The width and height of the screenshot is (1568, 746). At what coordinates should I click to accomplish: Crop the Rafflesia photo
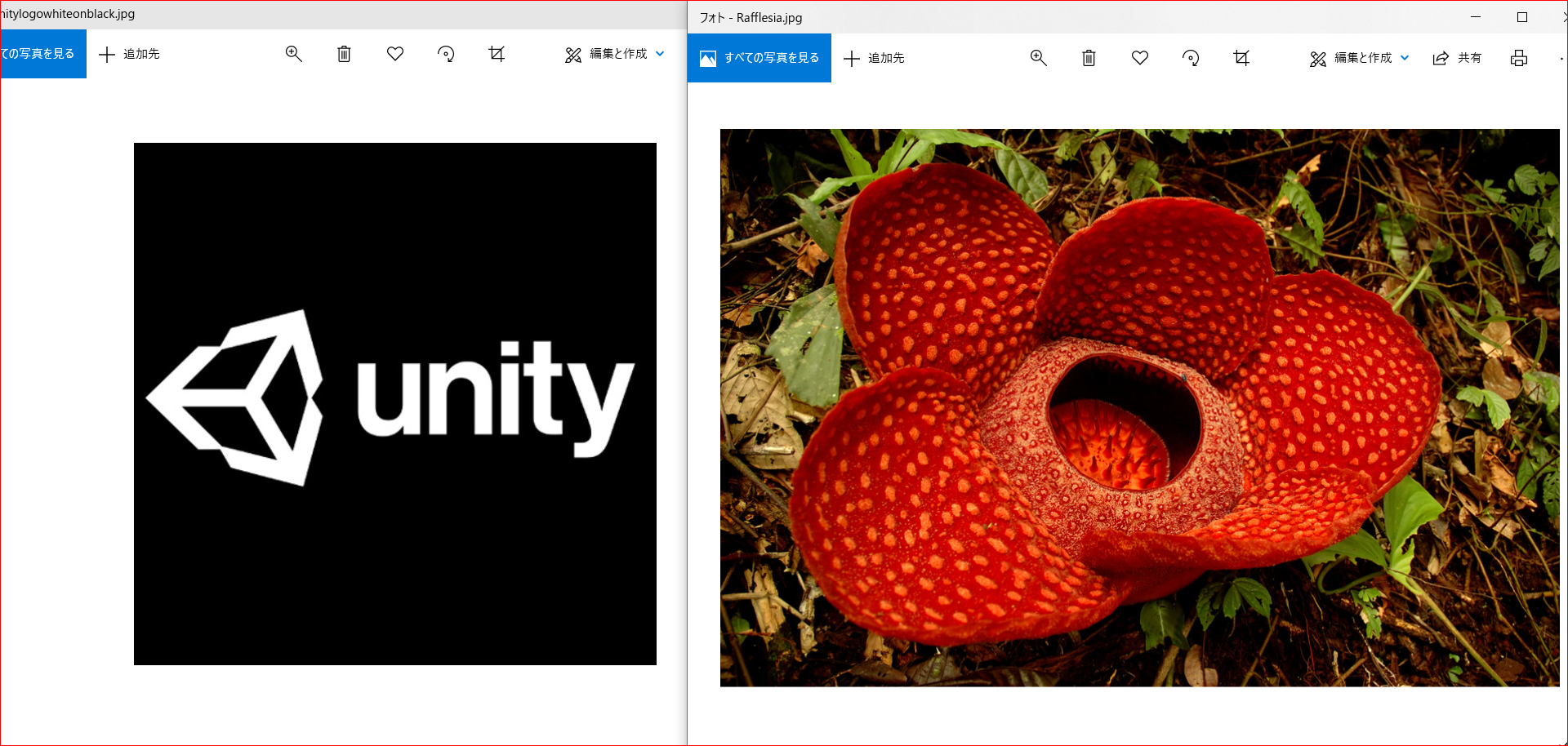coord(1241,58)
